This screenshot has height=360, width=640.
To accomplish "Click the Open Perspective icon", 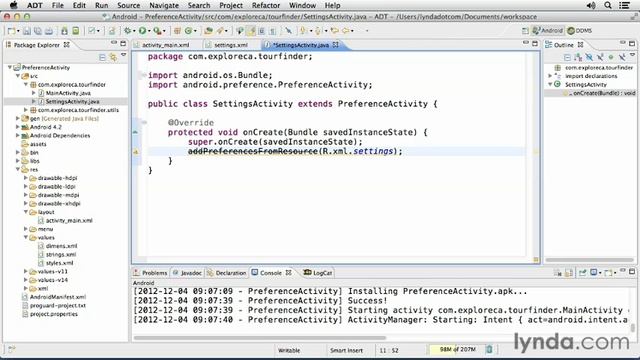I will pos(525,31).
